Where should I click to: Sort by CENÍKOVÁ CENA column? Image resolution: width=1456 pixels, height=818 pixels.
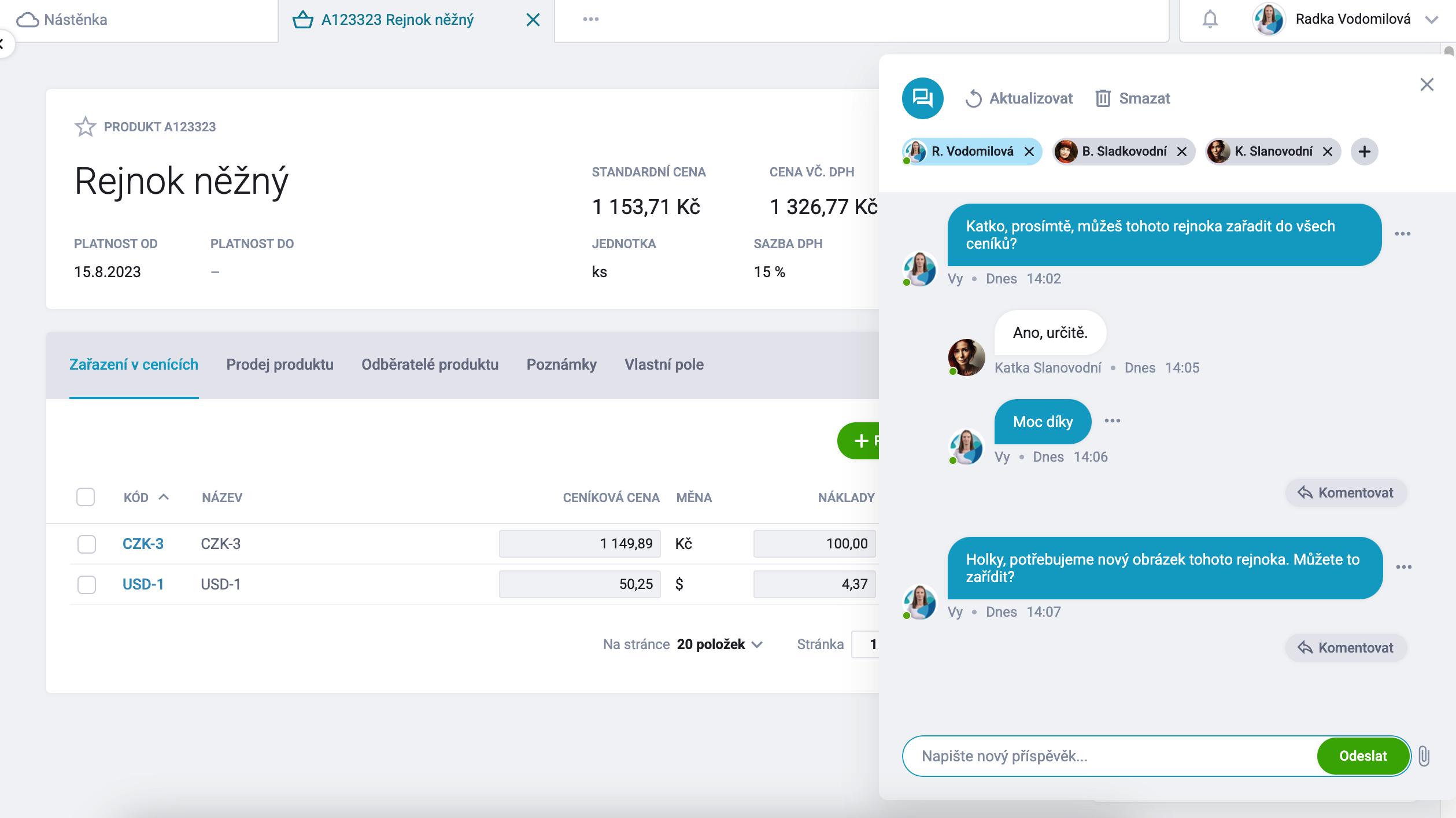611,498
